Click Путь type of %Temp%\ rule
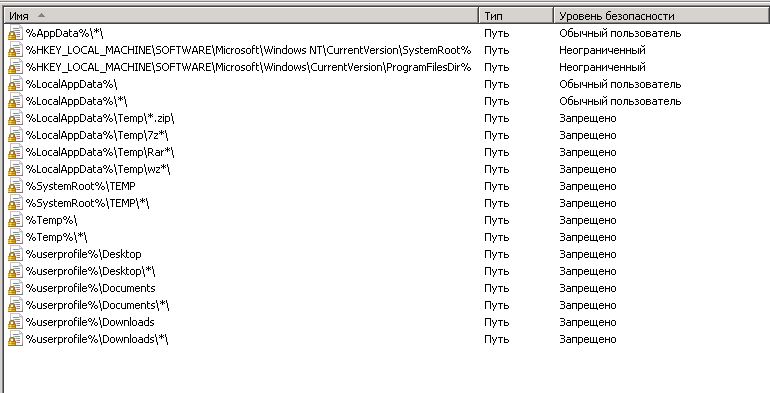Viewport: 770px width, 393px height. (x=496, y=221)
